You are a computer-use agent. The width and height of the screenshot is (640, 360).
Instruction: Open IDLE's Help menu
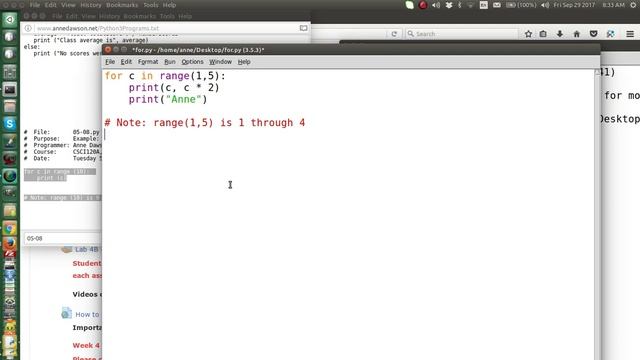coord(244,62)
